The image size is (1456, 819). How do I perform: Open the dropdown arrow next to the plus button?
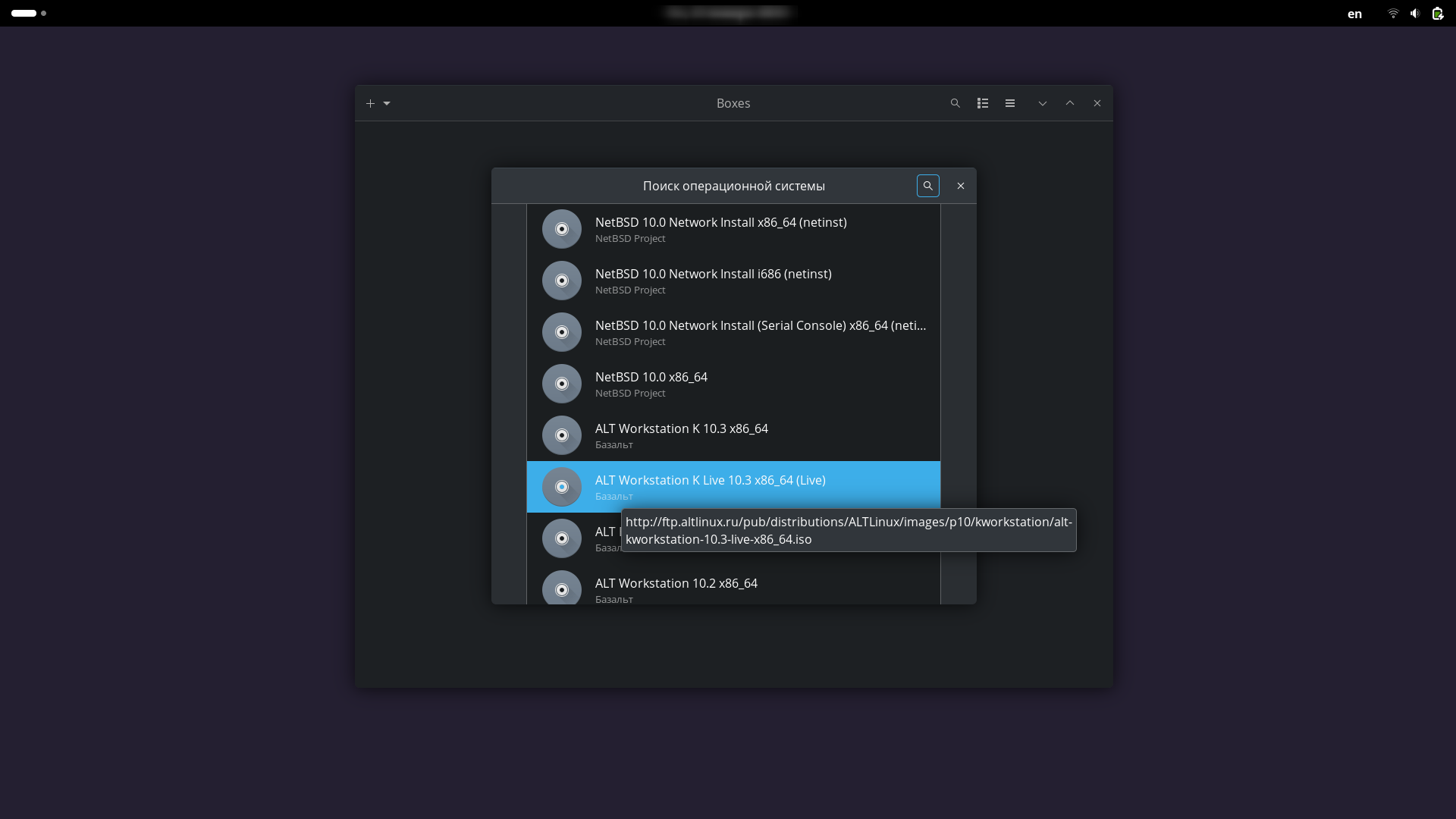(x=387, y=103)
